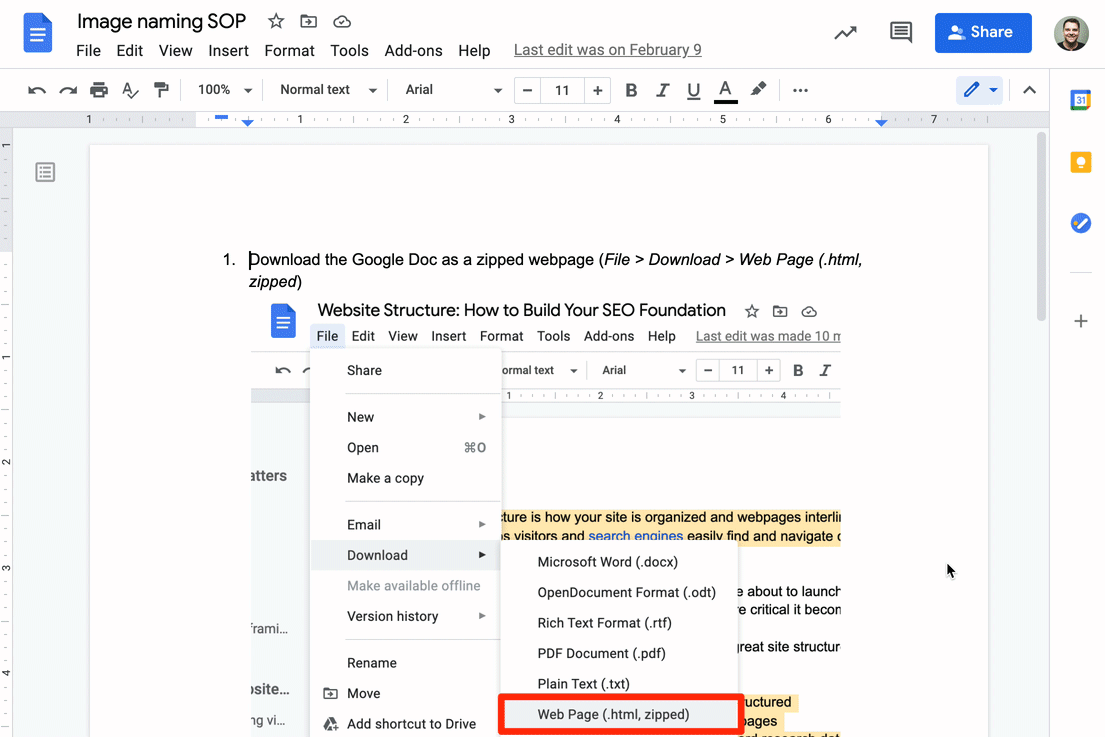This screenshot has height=737, width=1105.
Task: Toggle underline text formatting
Action: point(694,90)
